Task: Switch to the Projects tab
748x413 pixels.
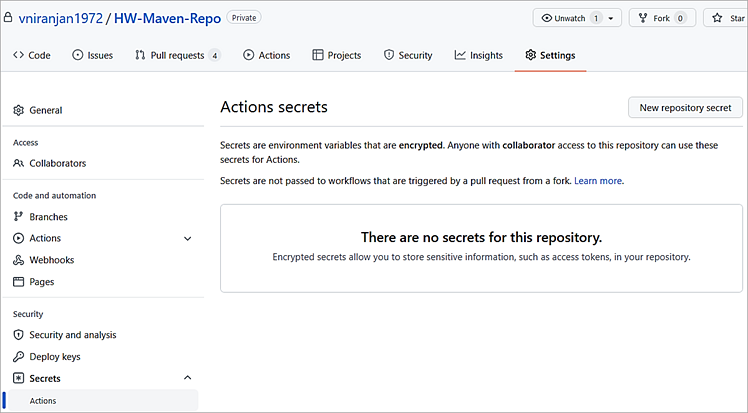Action: click(x=337, y=55)
